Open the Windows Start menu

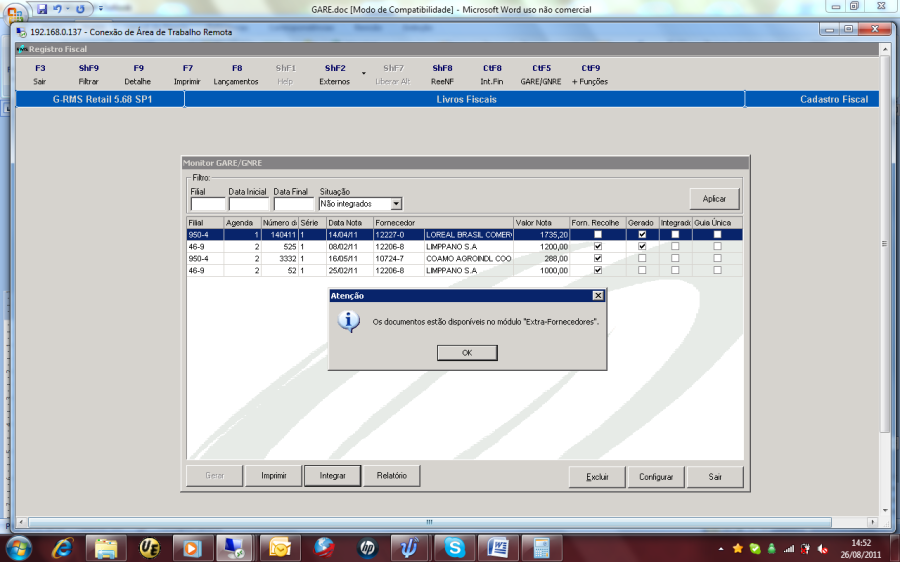click(17, 548)
